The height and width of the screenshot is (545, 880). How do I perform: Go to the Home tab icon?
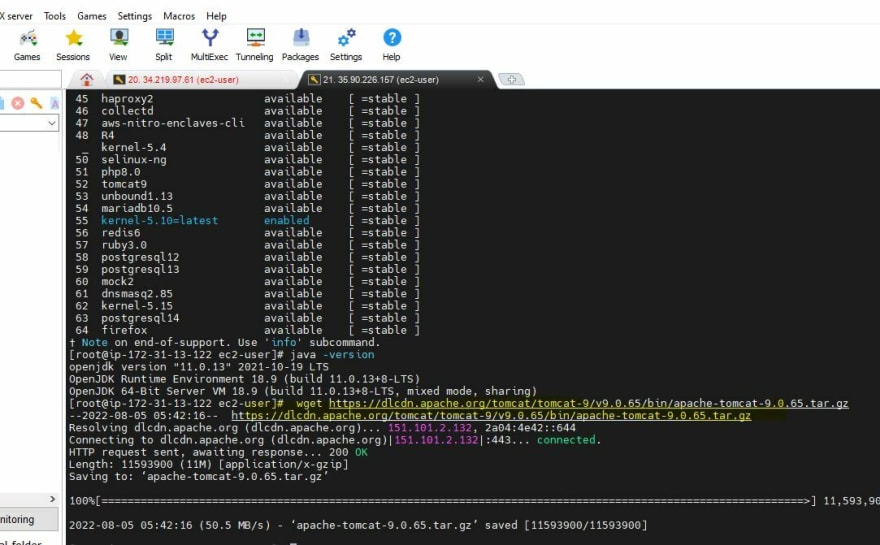86,80
